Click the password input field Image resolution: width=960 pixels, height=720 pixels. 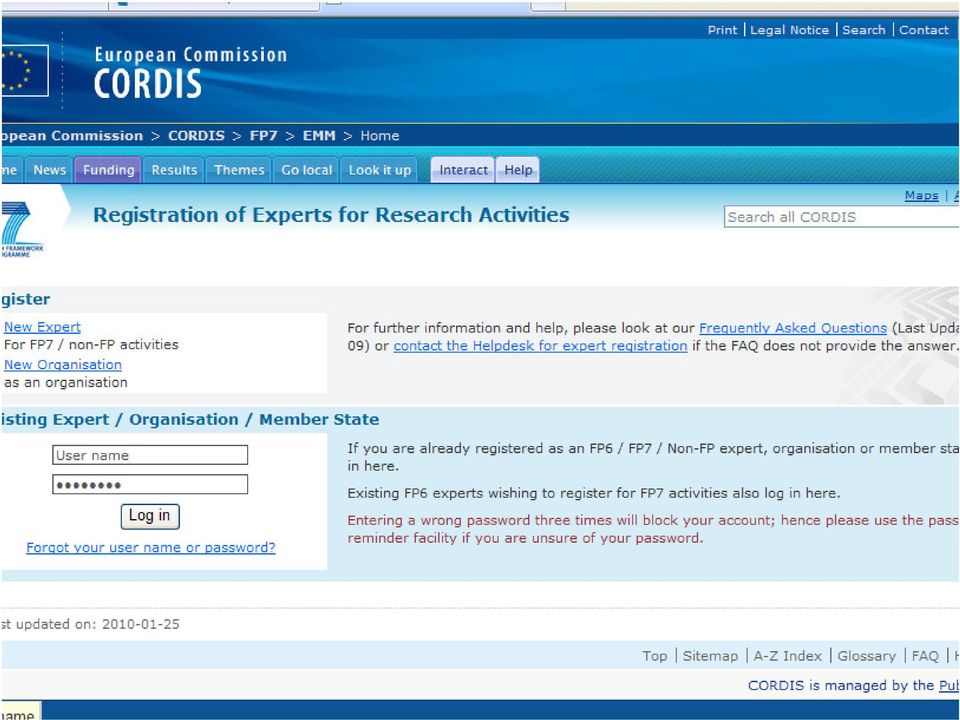click(x=150, y=484)
